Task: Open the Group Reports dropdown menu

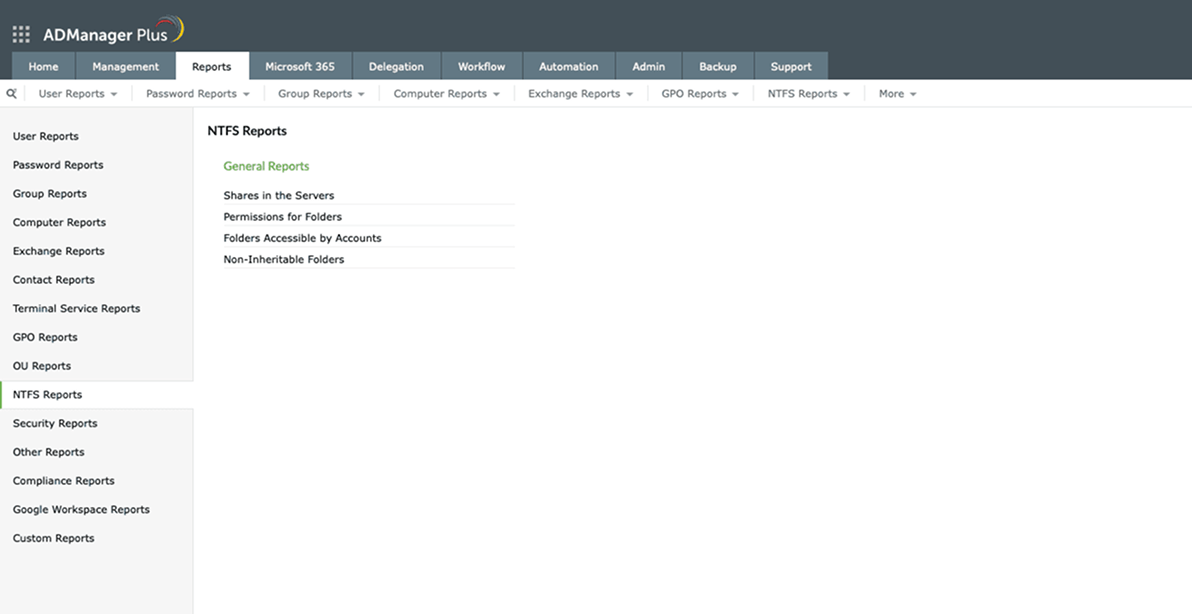Action: click(x=321, y=93)
